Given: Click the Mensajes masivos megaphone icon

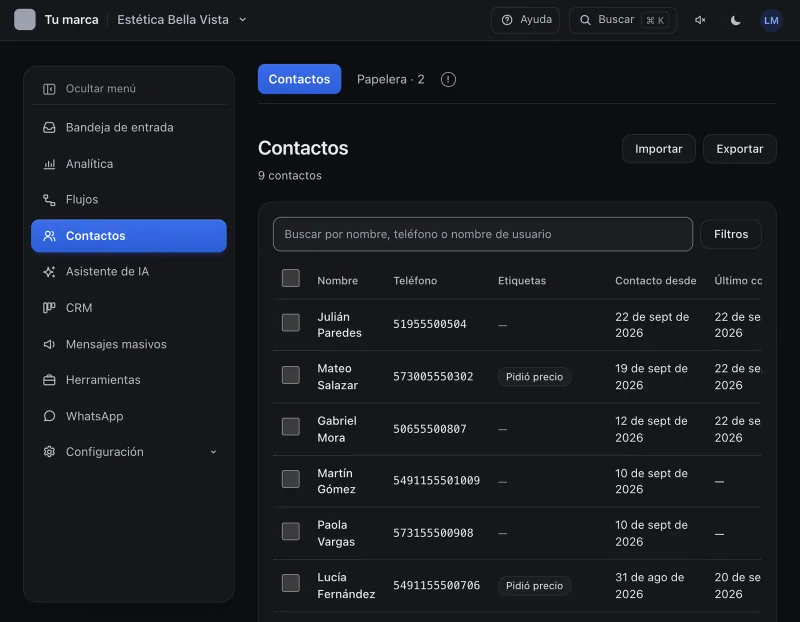Looking at the screenshot, I should pyautogui.click(x=49, y=344).
